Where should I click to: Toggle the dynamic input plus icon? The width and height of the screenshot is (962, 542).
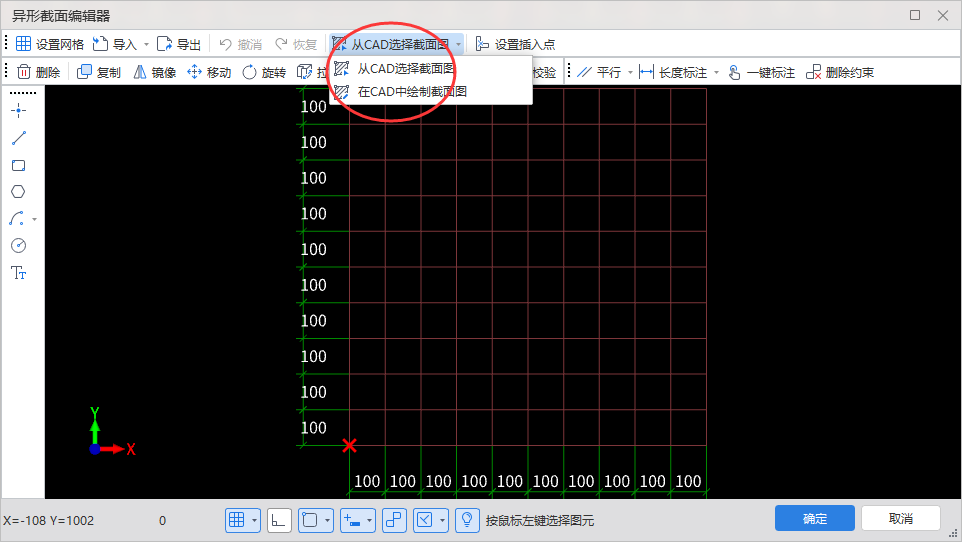[352, 521]
